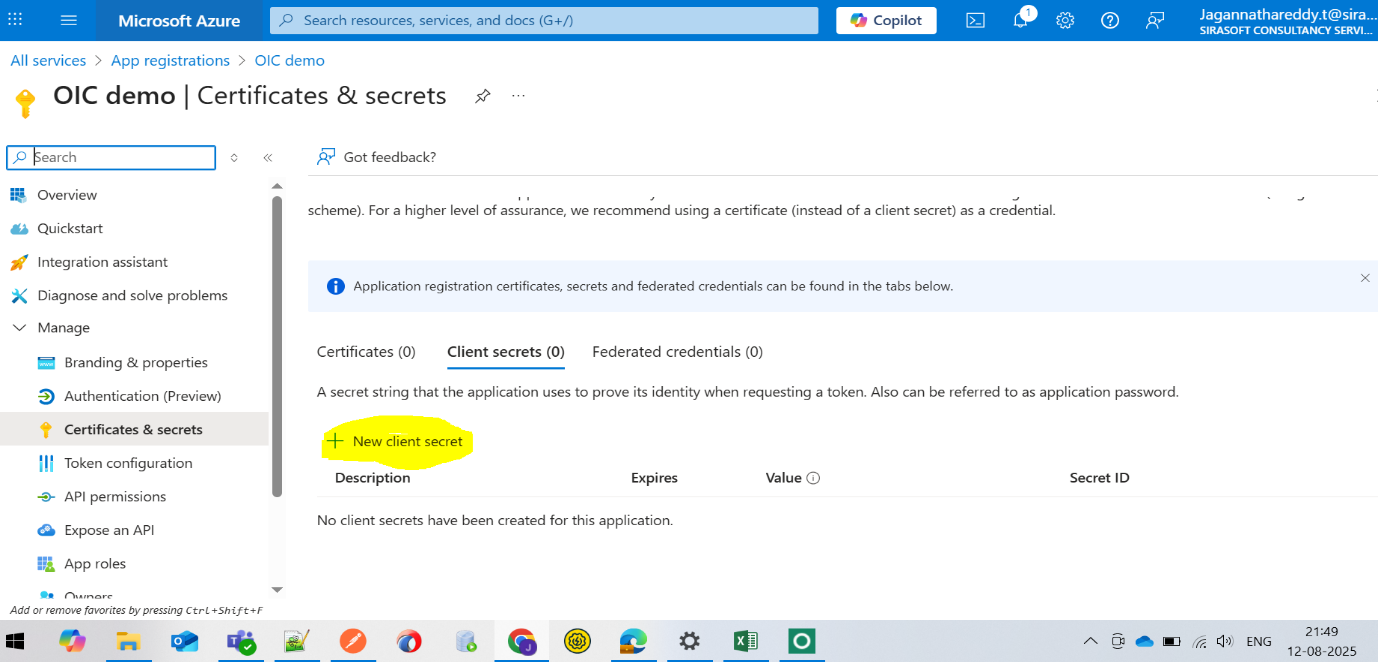Open the Help question mark icon
The image size is (1378, 662).
coord(1110,20)
